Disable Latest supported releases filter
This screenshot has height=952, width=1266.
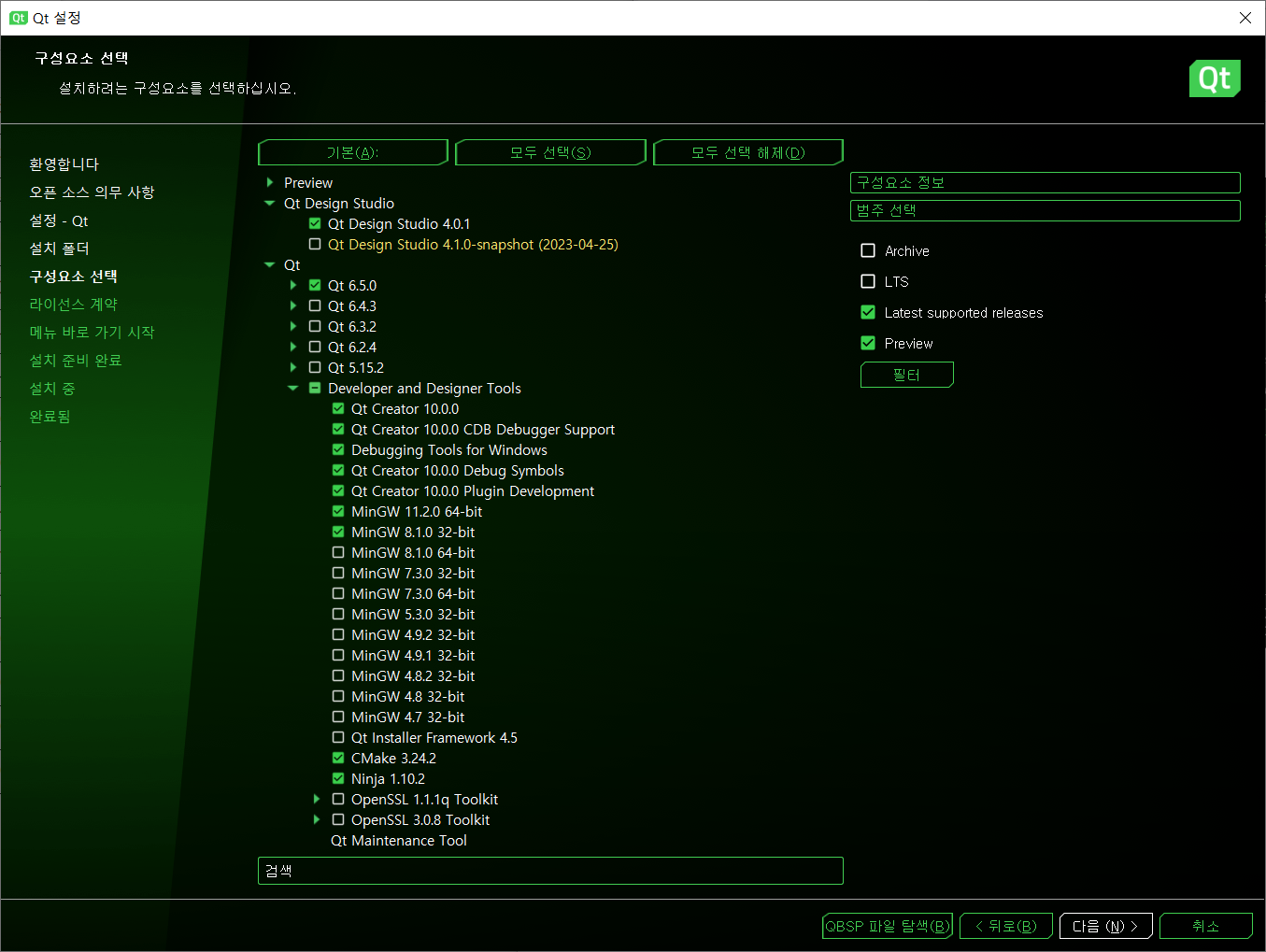tap(868, 312)
